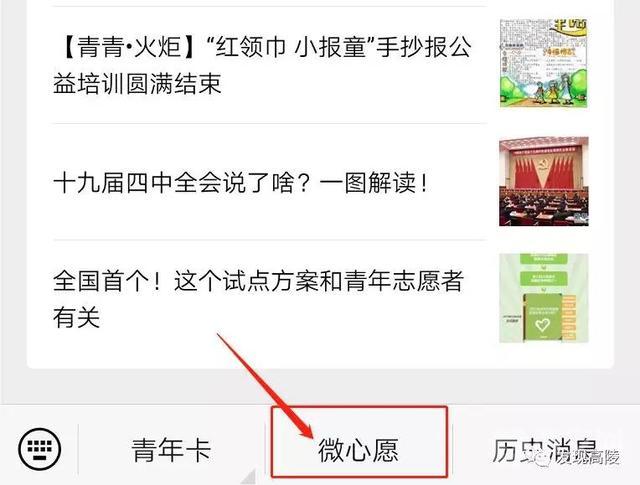Tap the green volunteer infographic thumbnail
Image resolution: width=640 pixels, height=485 pixels.
[x=544, y=298]
